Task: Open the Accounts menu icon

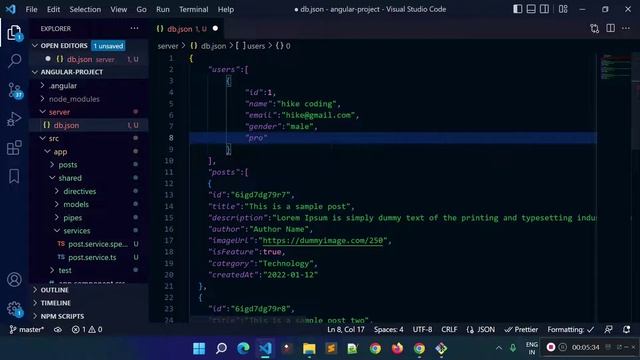Action: click(x=14, y=280)
